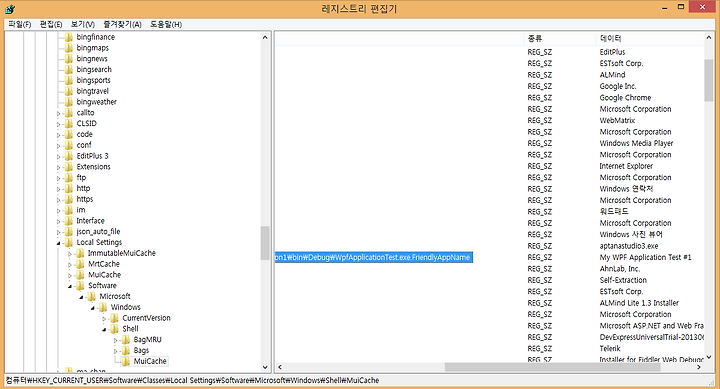Select MuiCache key under Local Settings
Screen dimensions: 720x389
click(105, 275)
